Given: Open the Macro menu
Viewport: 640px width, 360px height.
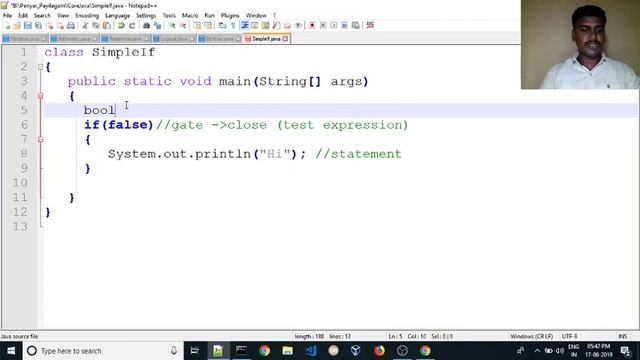Looking at the screenshot, I should (x=190, y=16).
